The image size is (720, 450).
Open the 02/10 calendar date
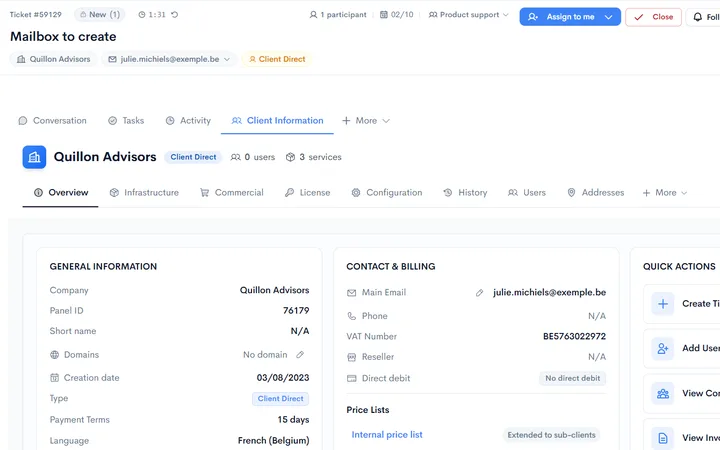(x=397, y=15)
